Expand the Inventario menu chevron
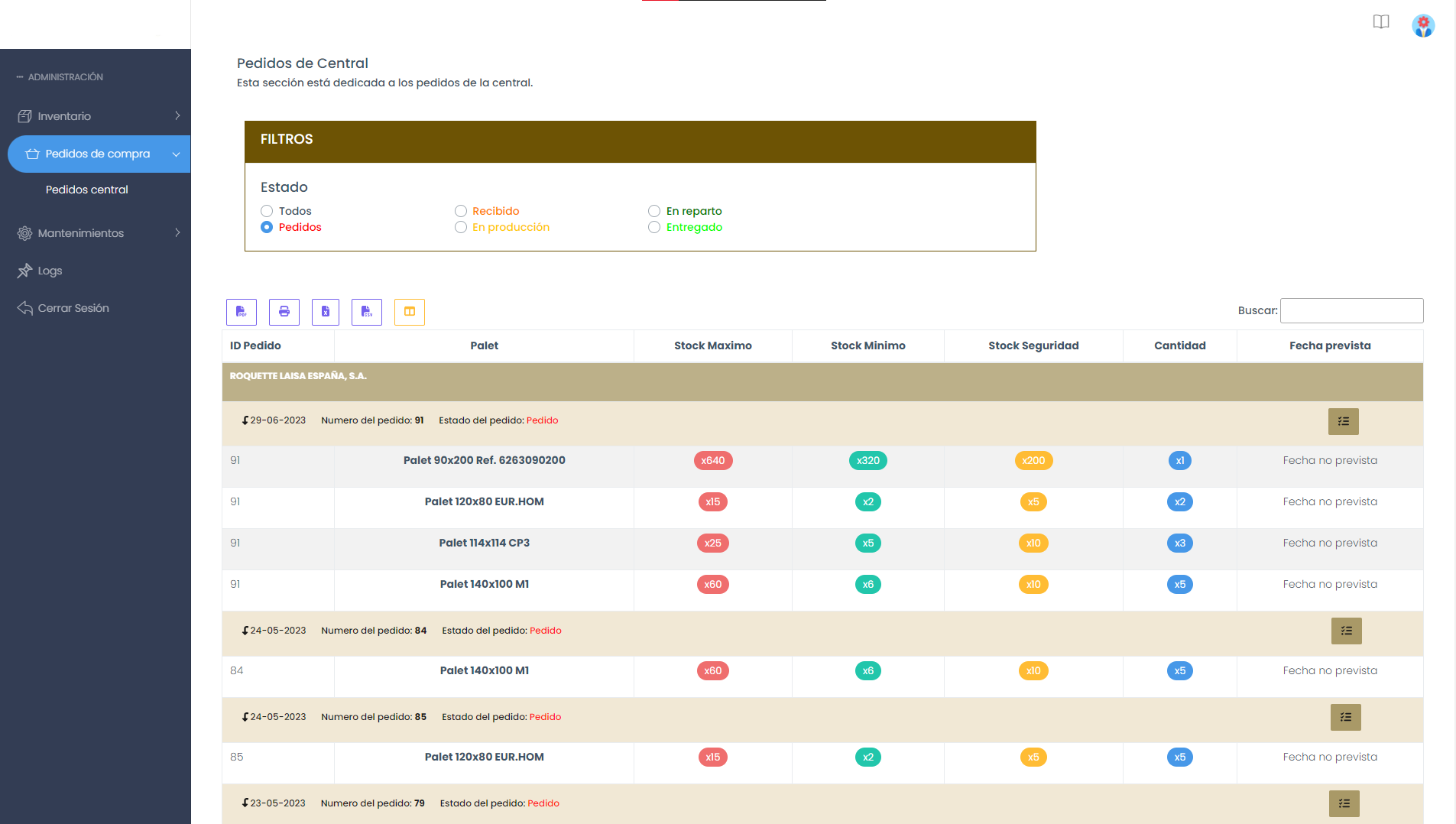 tap(177, 115)
